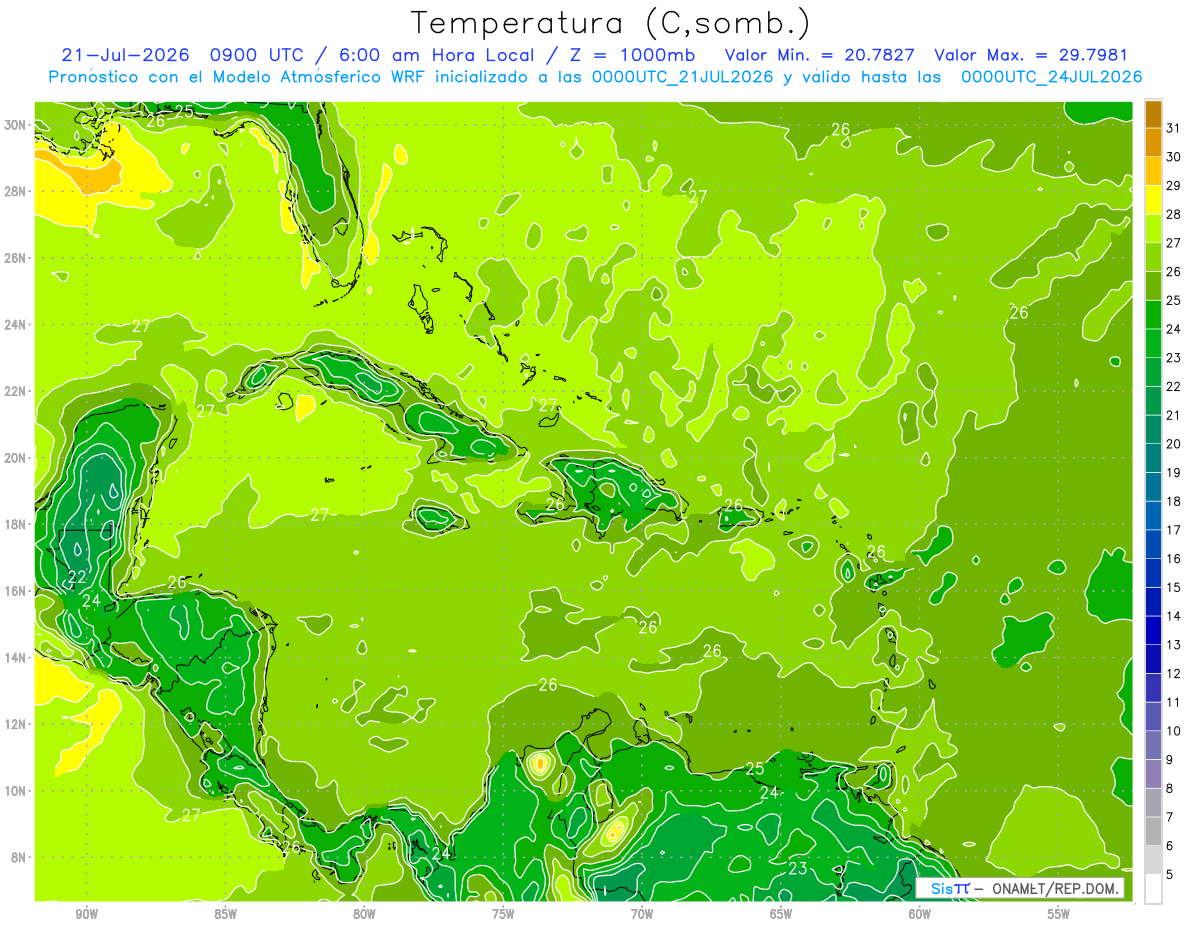Click the "16N" latitude axis label

[14, 591]
